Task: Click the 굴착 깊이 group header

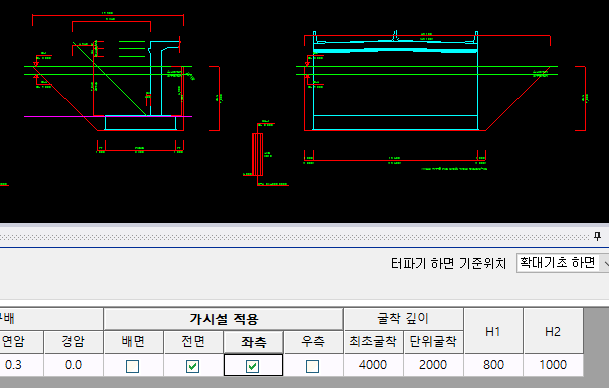Action: point(403,319)
